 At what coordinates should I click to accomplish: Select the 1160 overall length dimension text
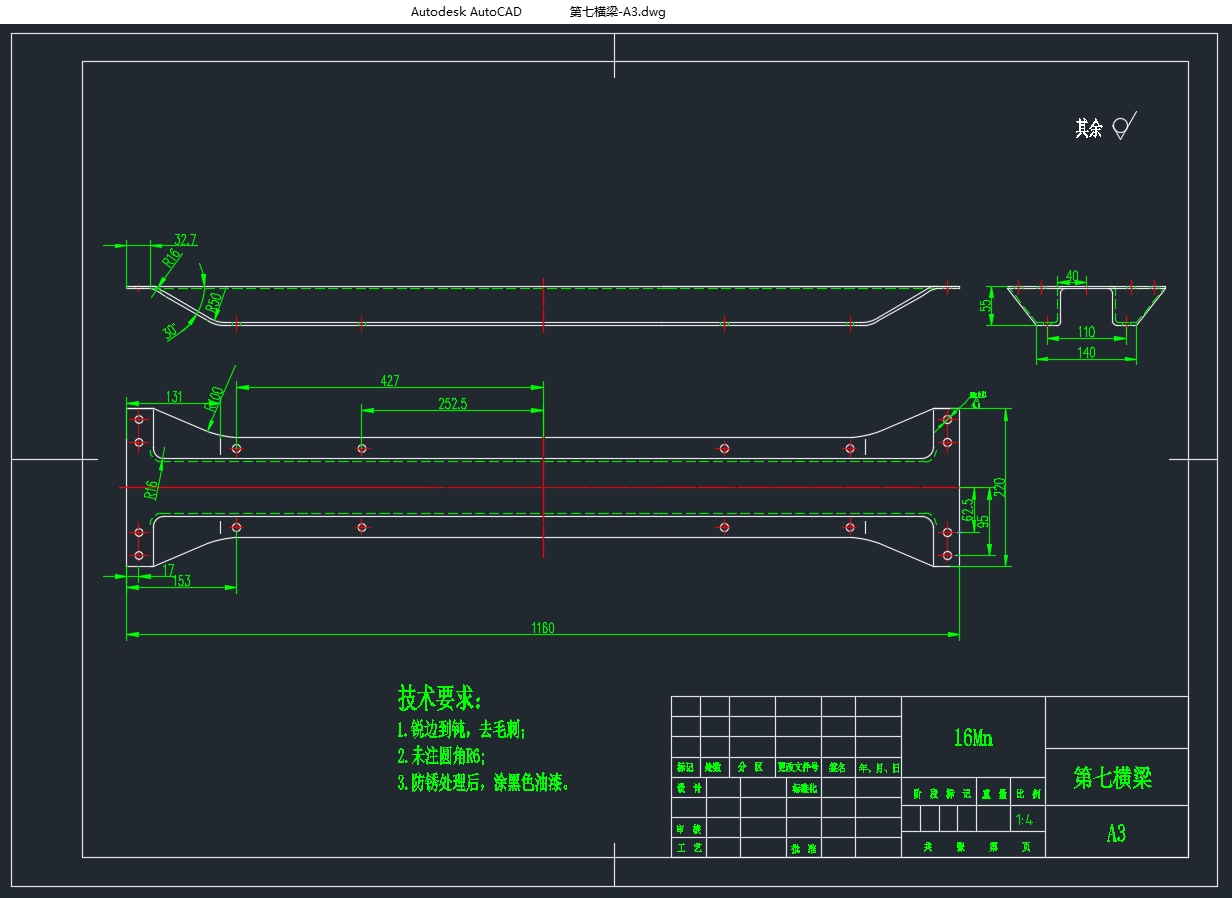(542, 628)
